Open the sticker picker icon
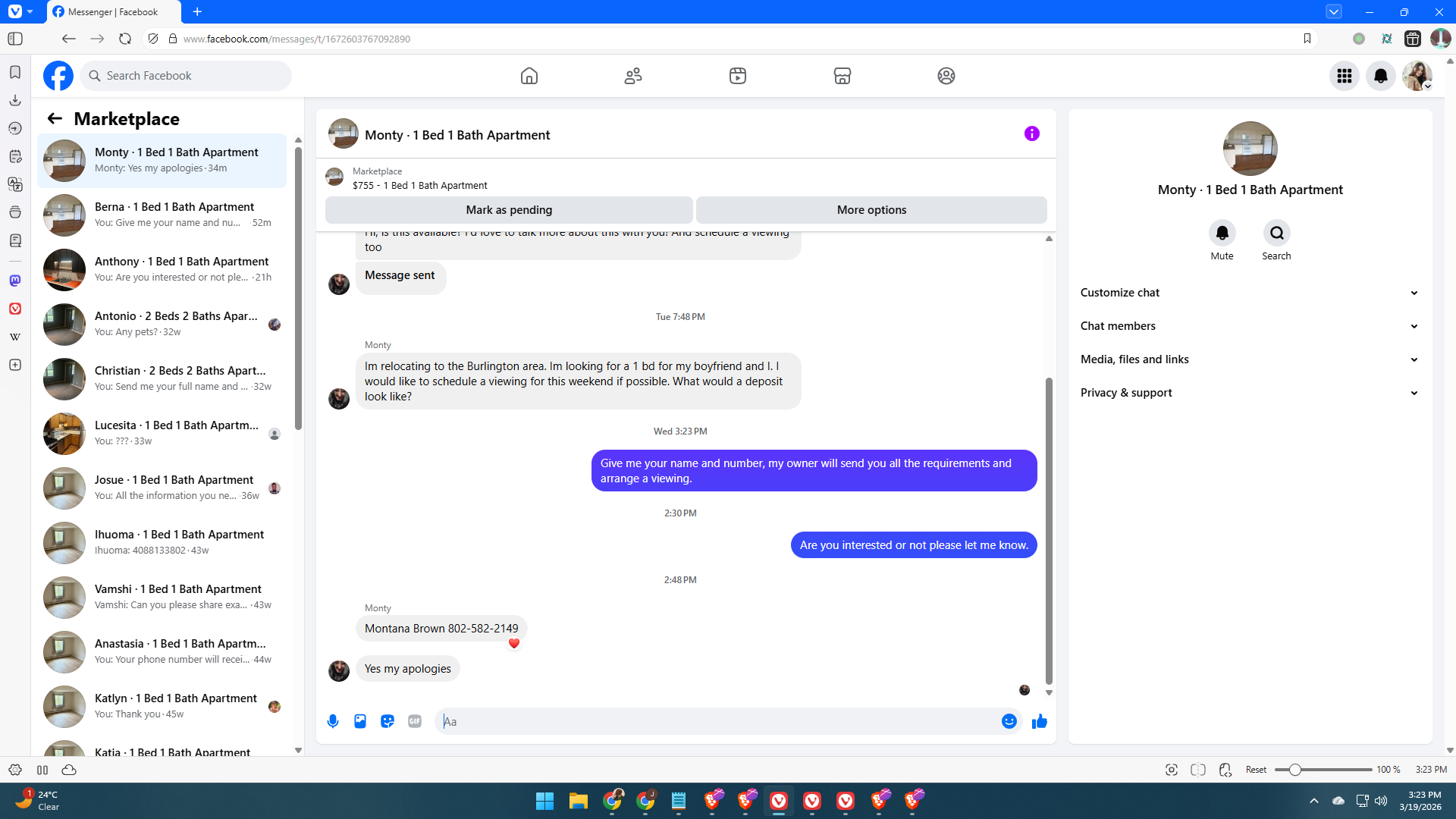The width and height of the screenshot is (1456, 819). pos(388,721)
